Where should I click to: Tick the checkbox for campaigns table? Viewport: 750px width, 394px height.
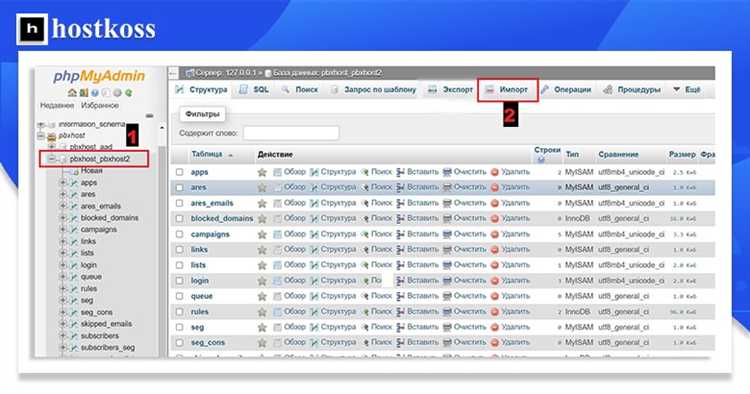179,234
